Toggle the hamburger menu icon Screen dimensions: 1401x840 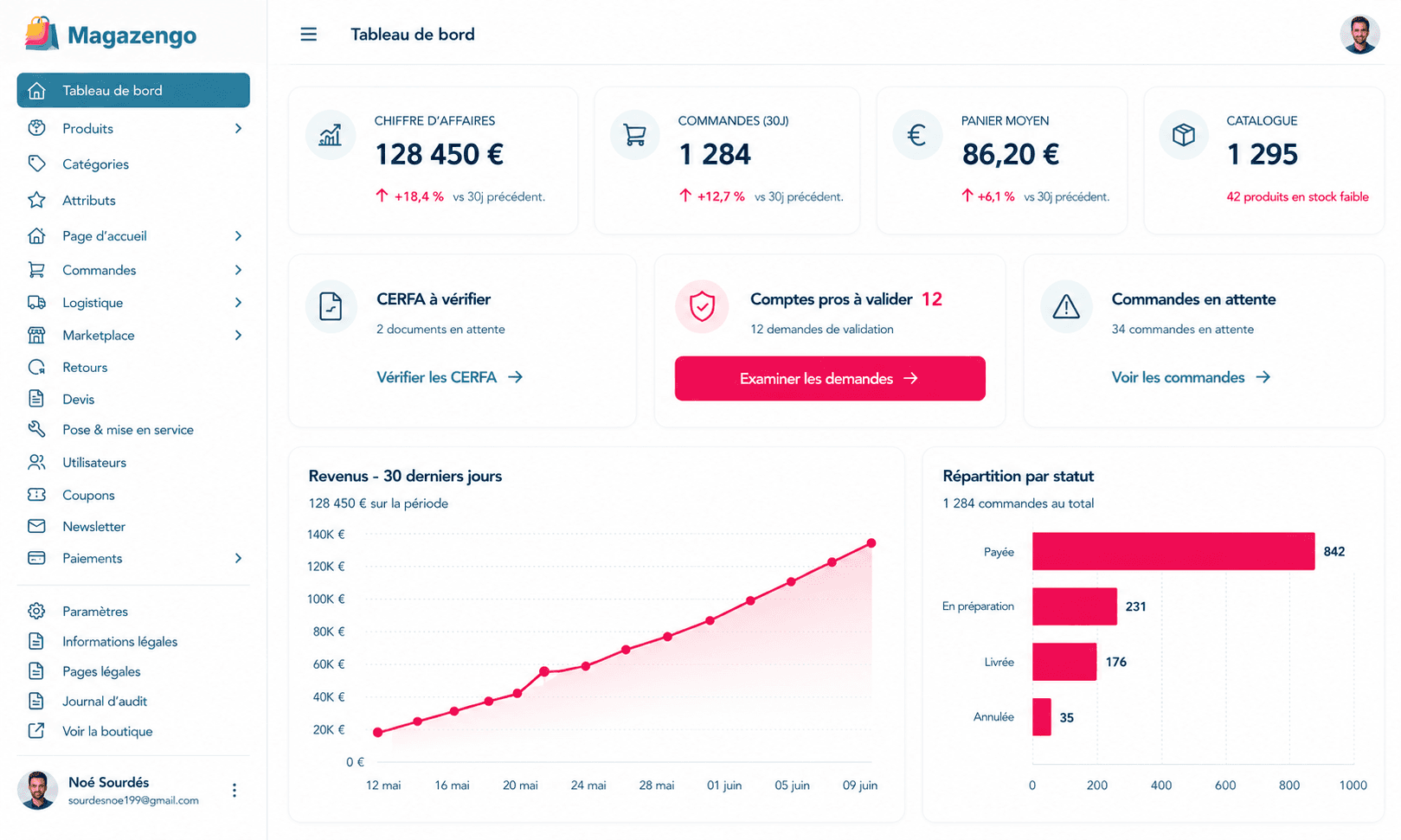click(x=308, y=35)
